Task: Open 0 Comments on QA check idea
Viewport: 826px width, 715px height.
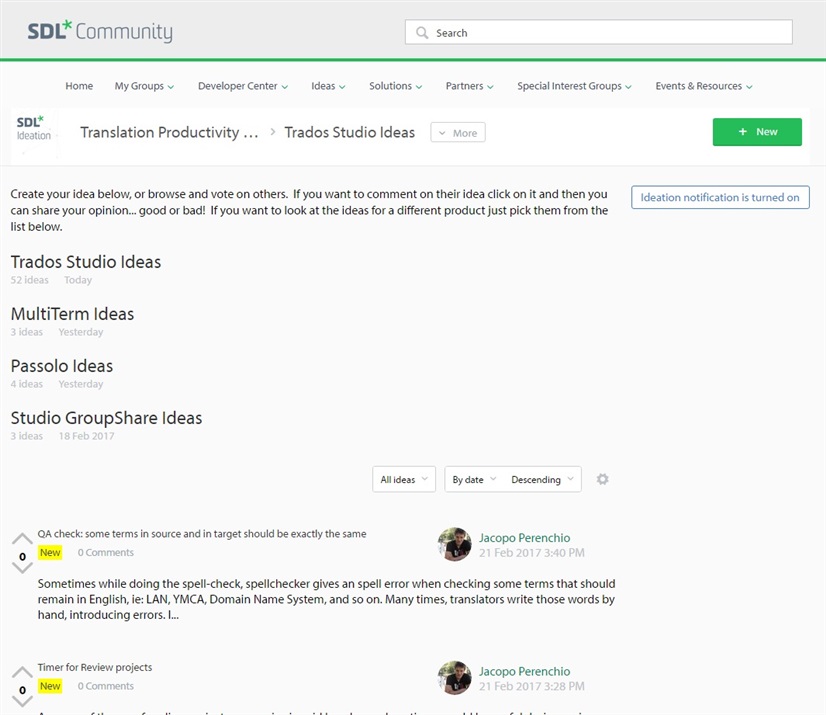Action: coord(105,552)
